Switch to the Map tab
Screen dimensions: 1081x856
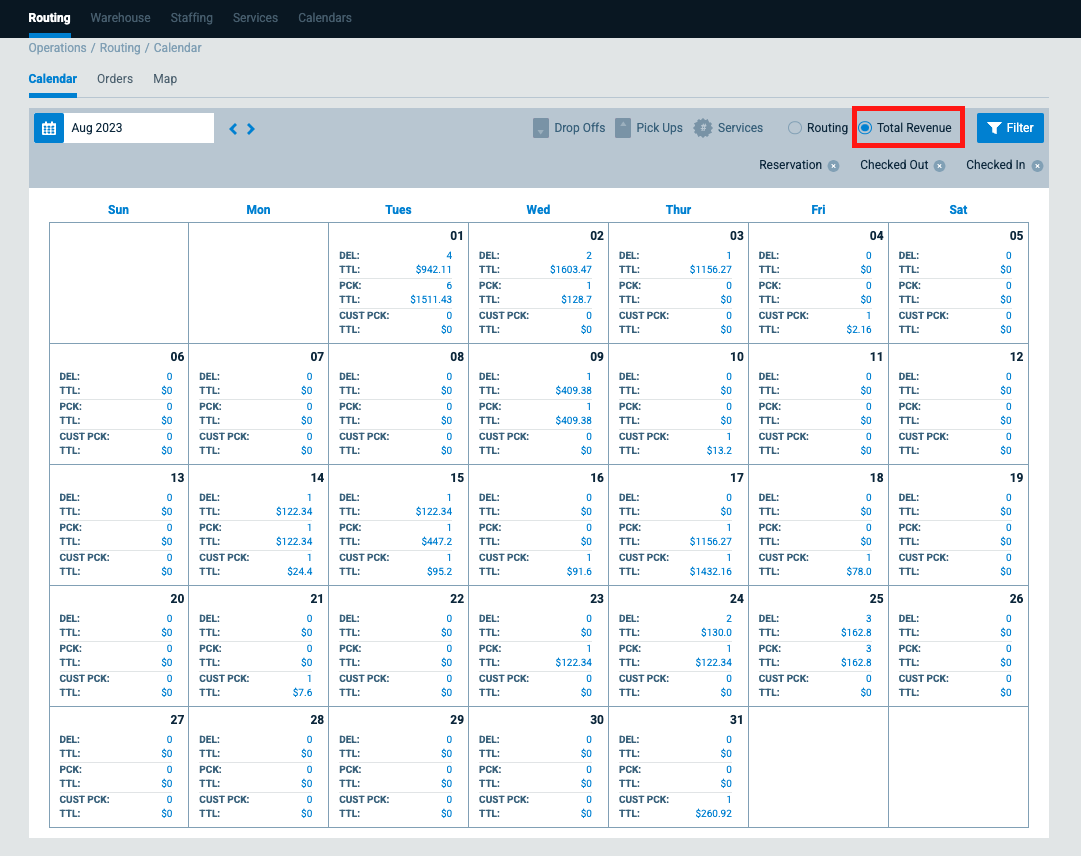165,79
